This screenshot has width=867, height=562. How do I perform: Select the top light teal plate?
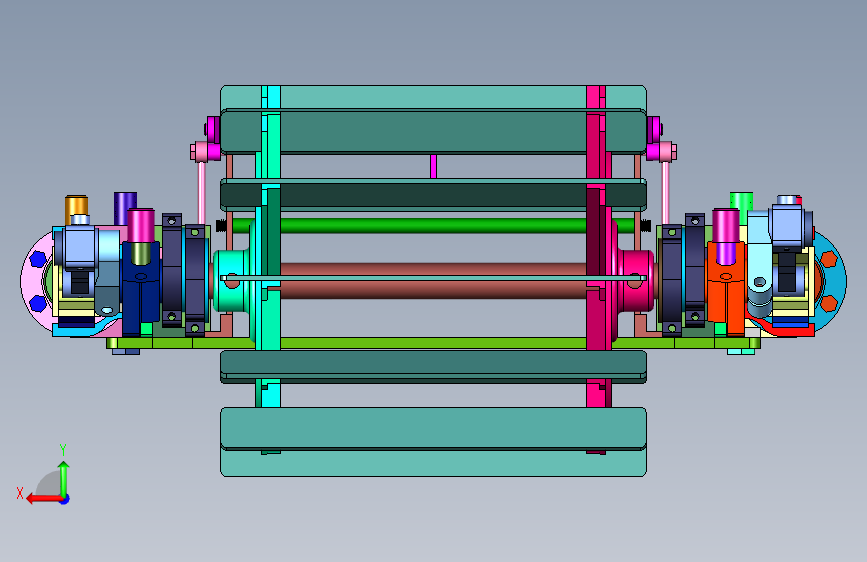433,97
